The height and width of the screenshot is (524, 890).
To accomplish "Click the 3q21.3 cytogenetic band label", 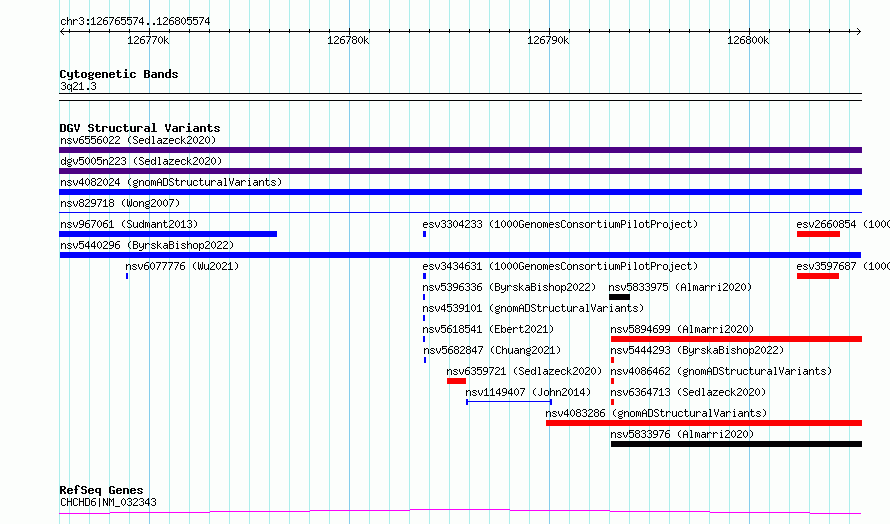I will pos(78,86).
